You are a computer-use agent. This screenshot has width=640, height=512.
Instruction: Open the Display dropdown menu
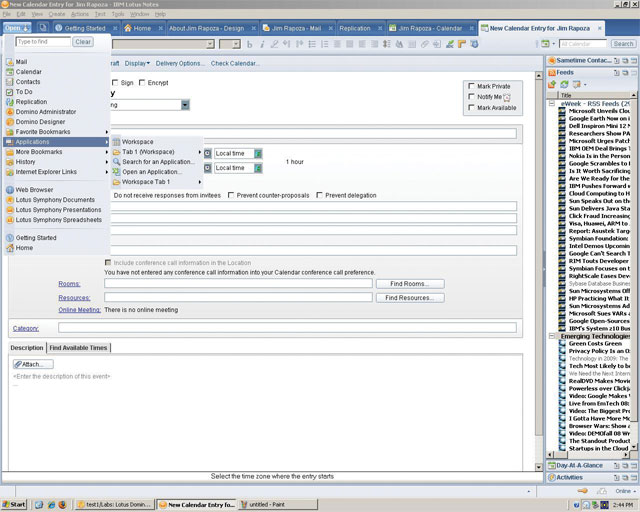(137, 64)
